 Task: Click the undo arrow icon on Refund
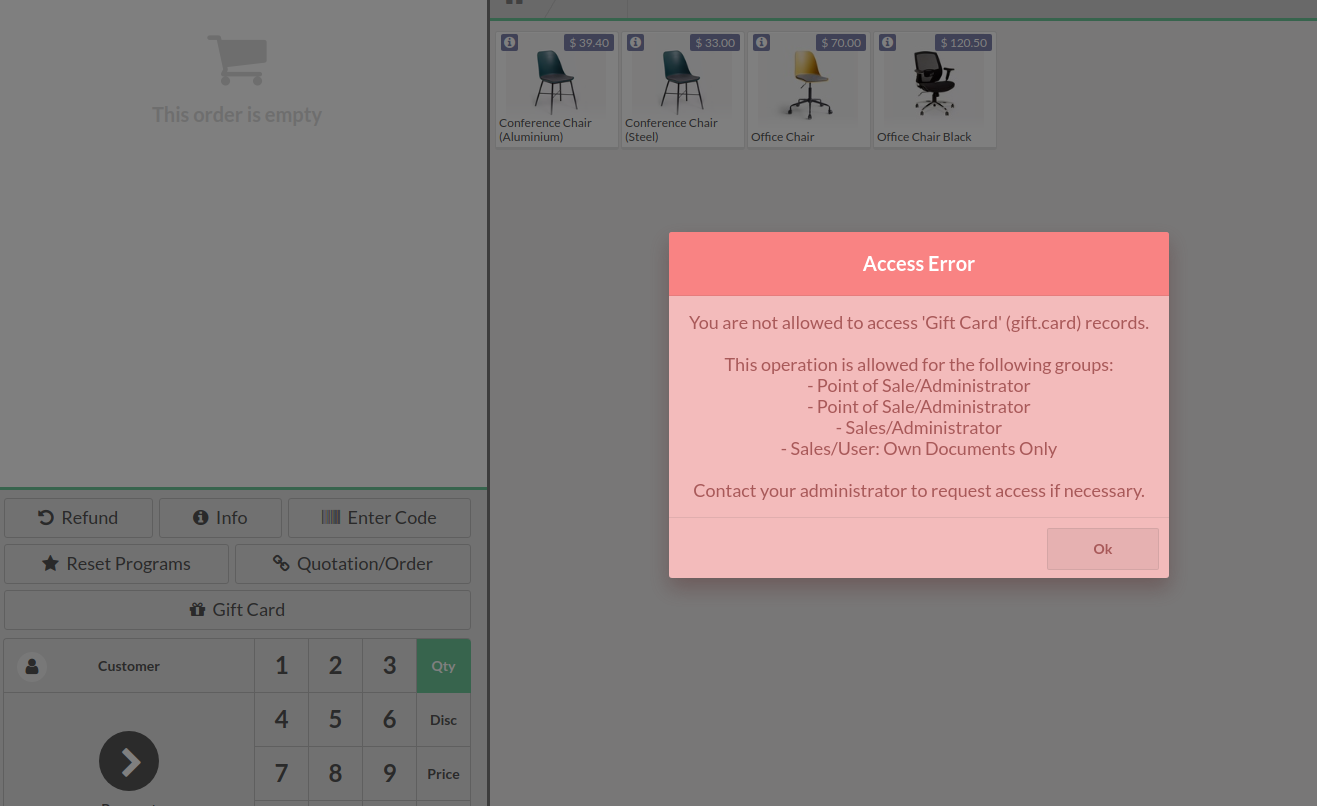(x=46, y=518)
